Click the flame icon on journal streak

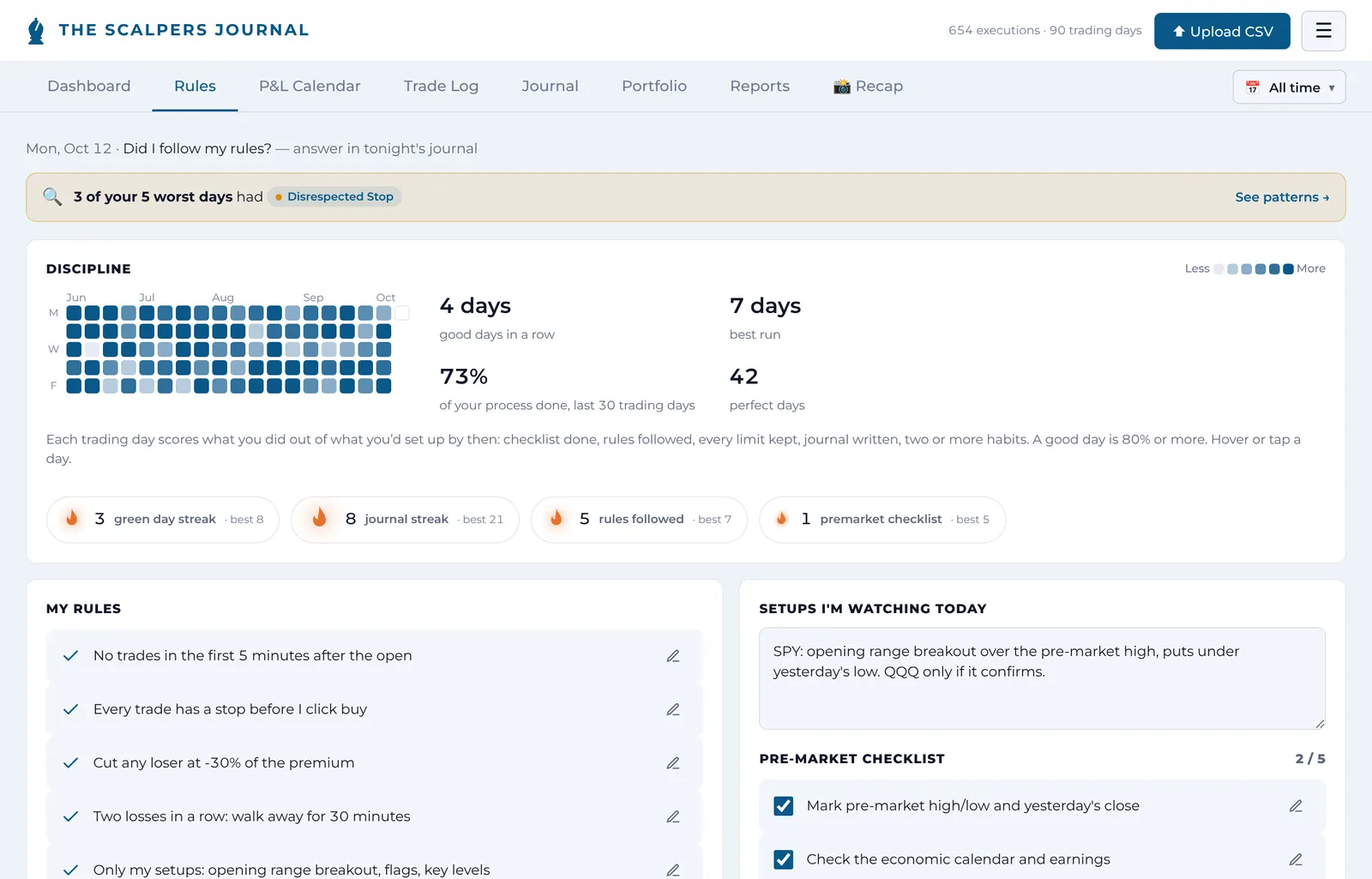319,517
